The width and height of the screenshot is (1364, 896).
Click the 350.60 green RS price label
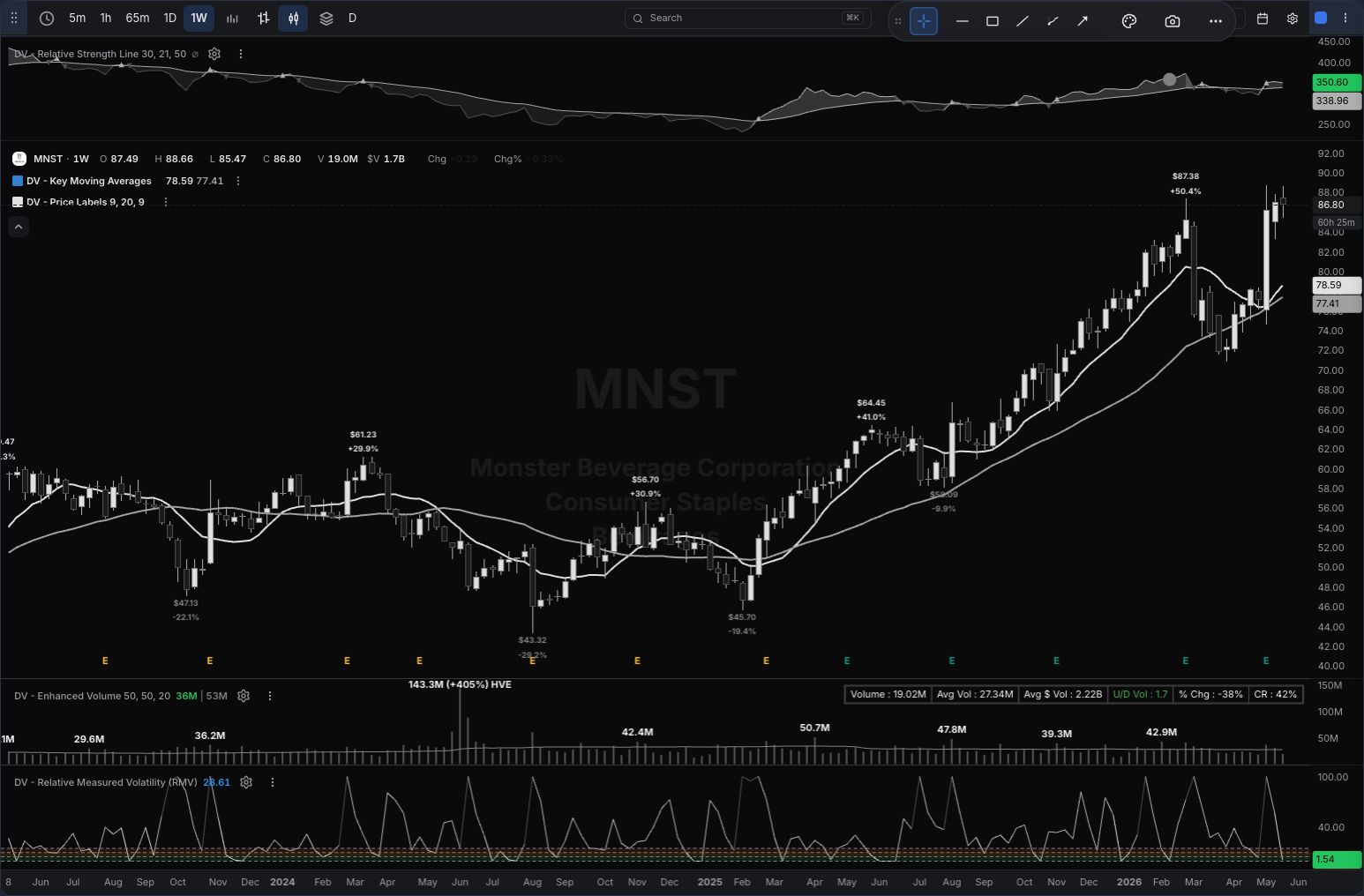(1337, 82)
